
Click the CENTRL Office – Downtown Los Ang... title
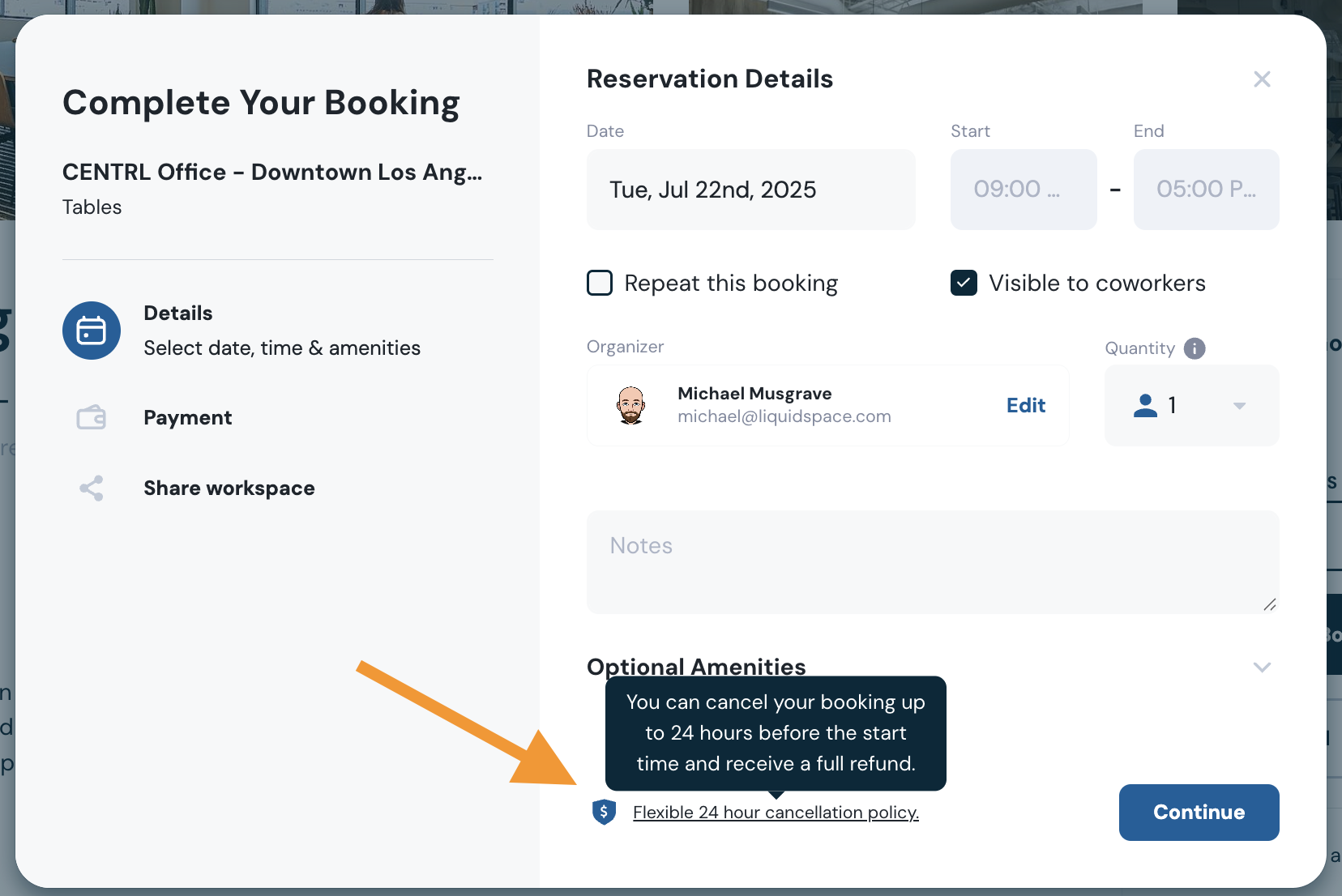pos(272,172)
